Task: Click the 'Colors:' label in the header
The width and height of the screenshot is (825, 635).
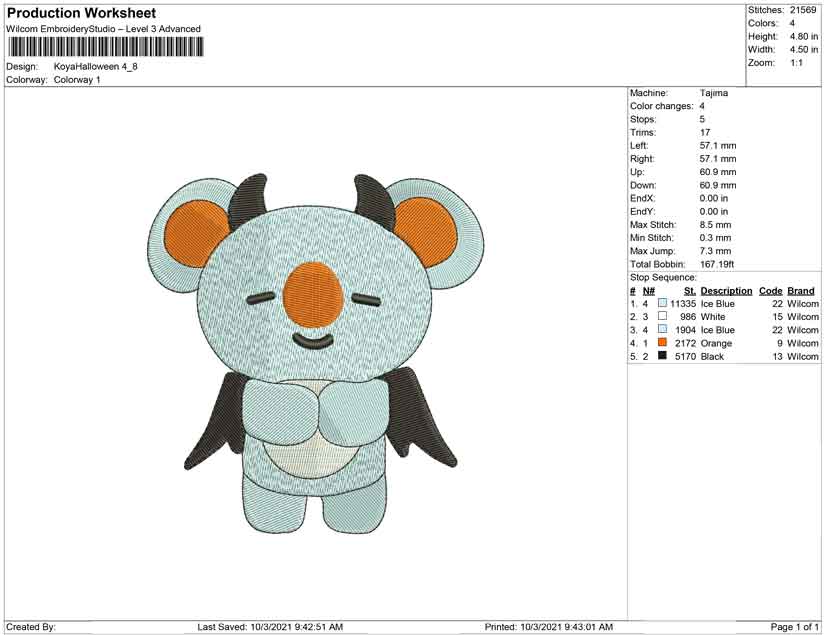Action: 763,23
